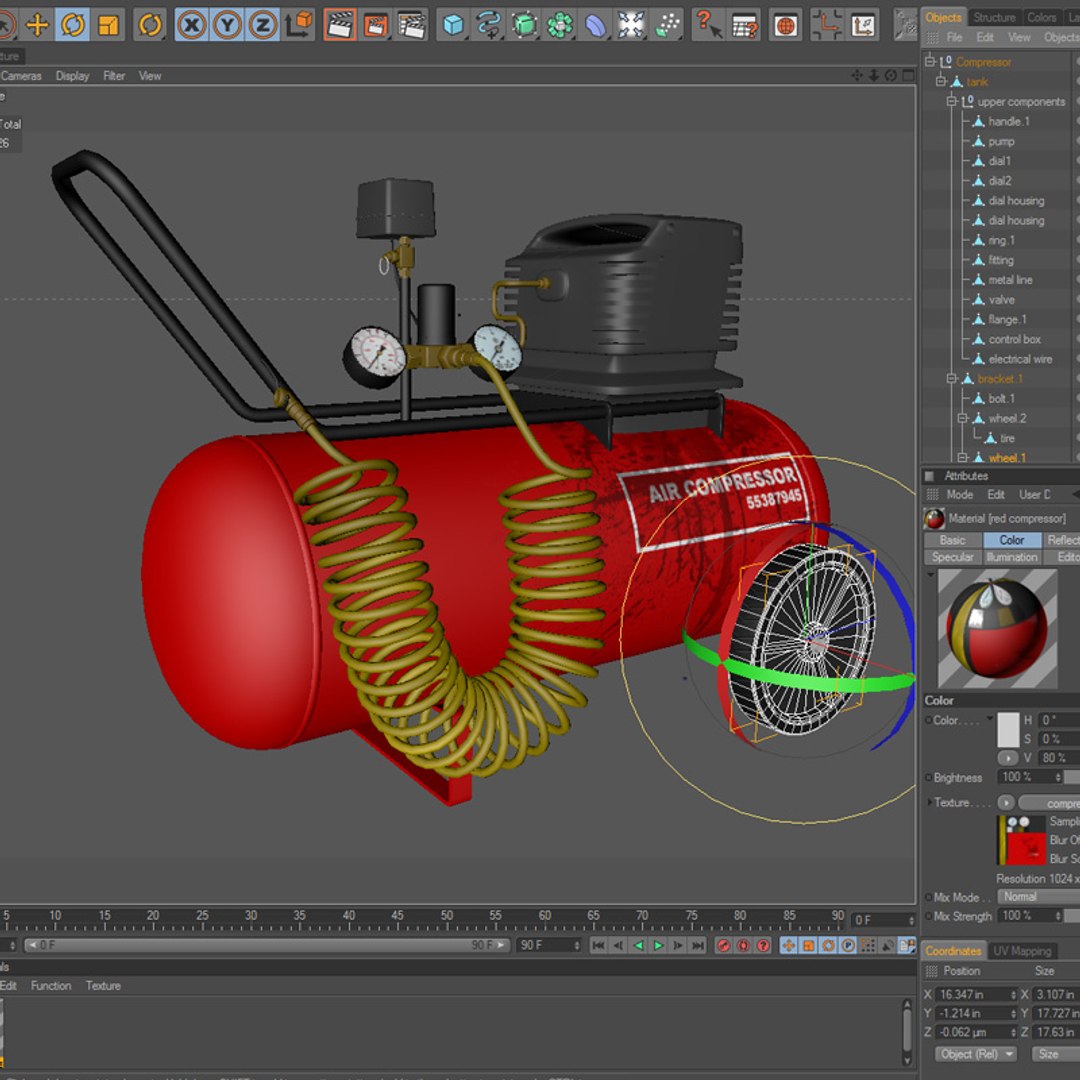
Task: Select the pump object in tree
Action: [x=1001, y=141]
